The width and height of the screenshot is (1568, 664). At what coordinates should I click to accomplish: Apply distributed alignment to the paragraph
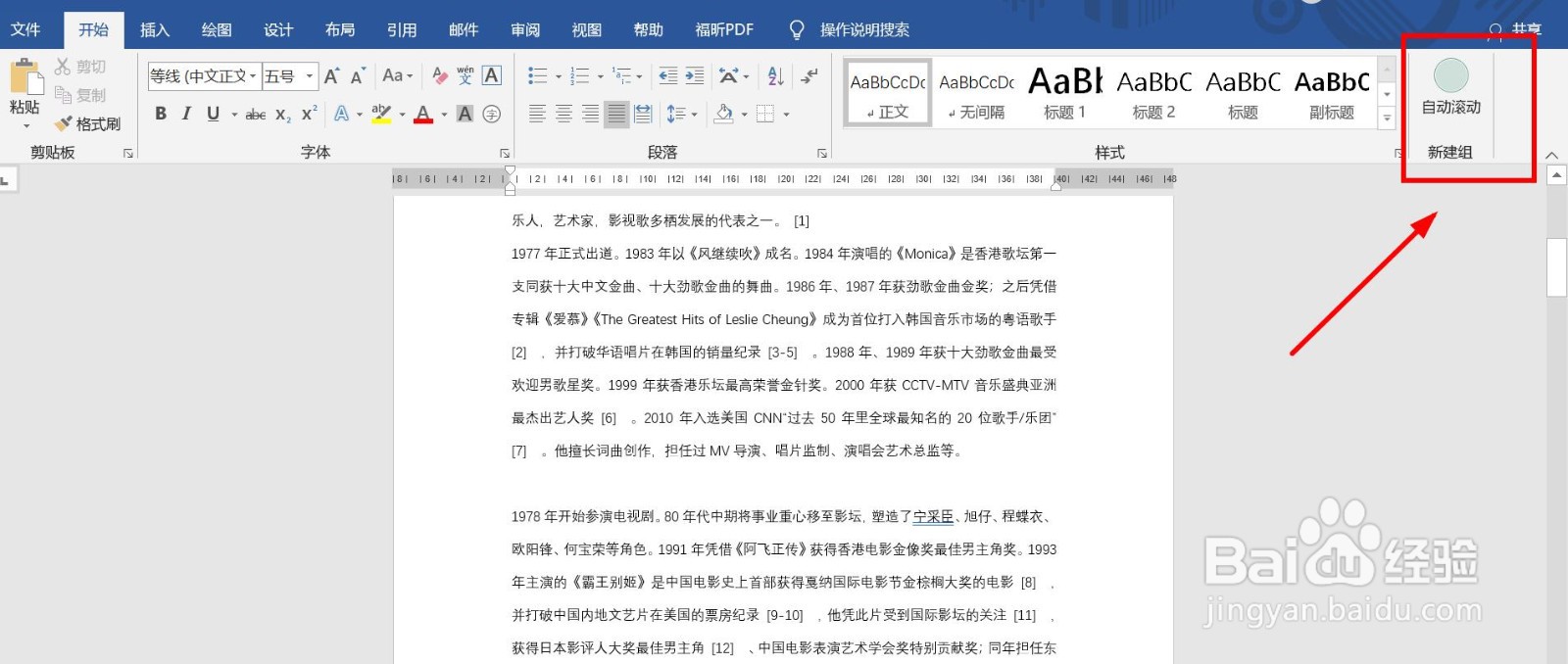643,115
